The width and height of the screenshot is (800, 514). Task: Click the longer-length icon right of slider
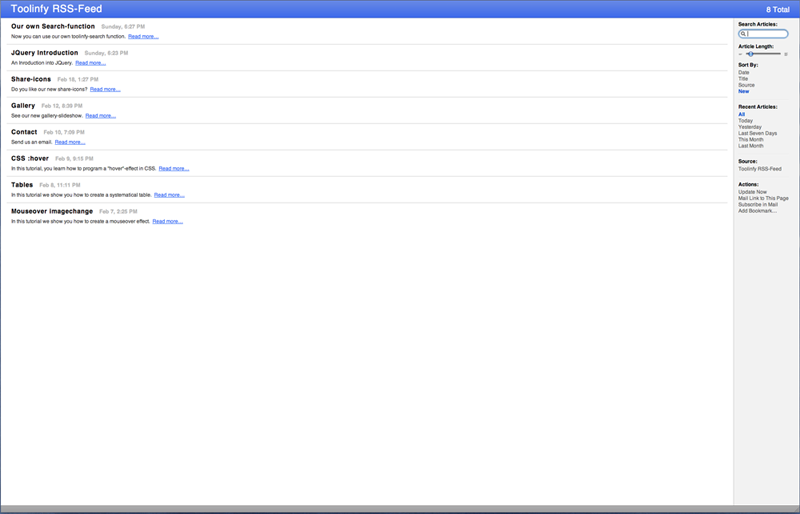point(786,54)
